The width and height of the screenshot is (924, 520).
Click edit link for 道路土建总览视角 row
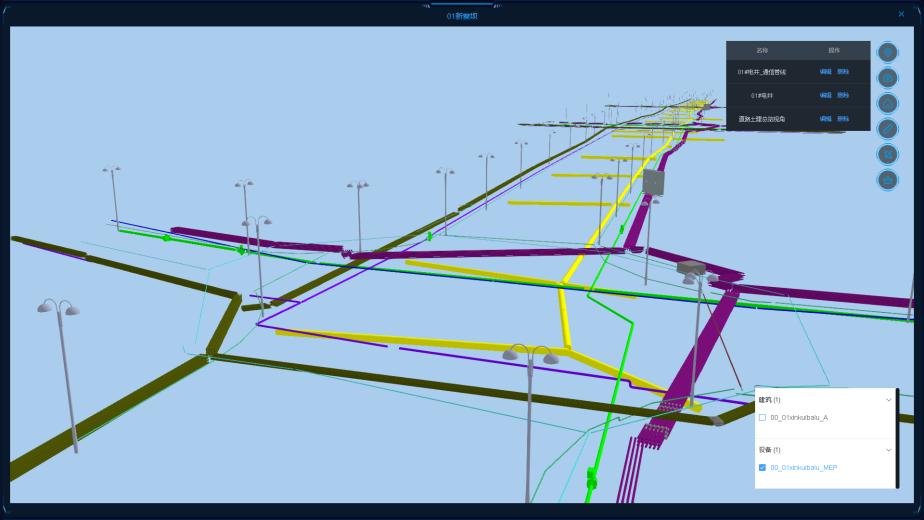(x=825, y=118)
